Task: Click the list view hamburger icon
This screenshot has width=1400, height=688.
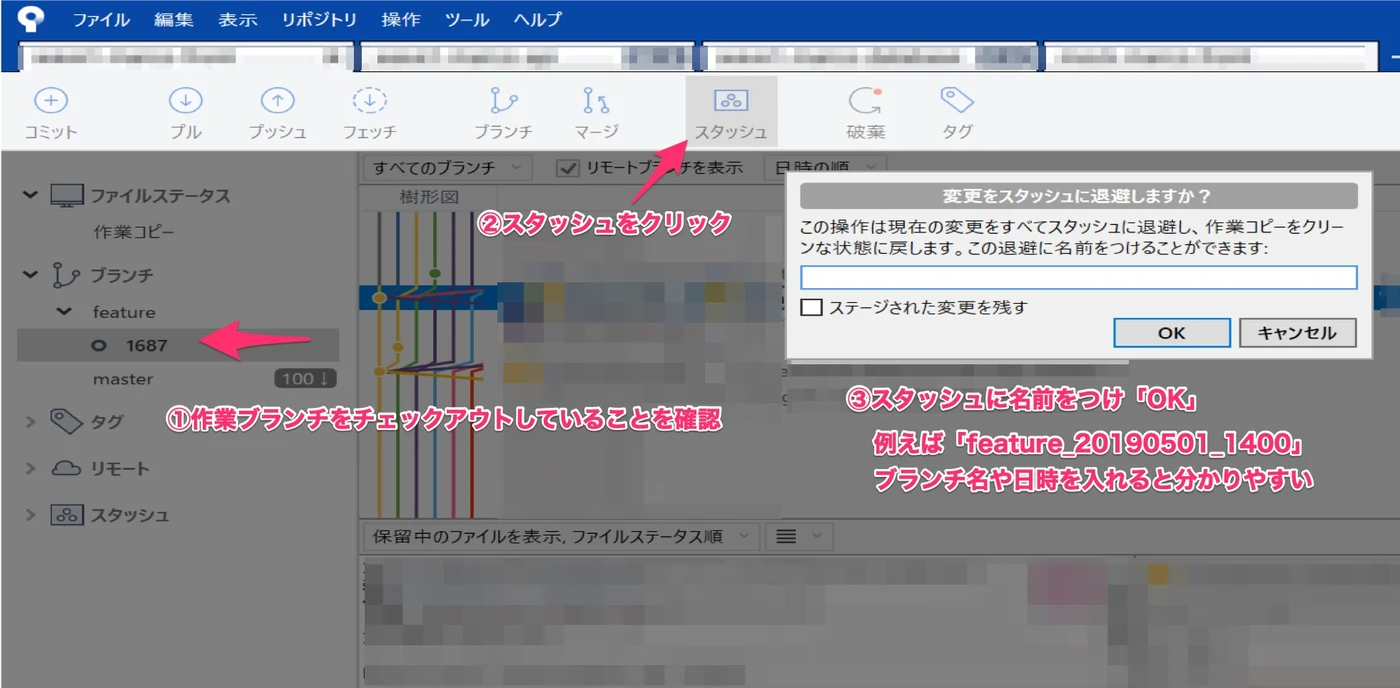Action: (786, 537)
